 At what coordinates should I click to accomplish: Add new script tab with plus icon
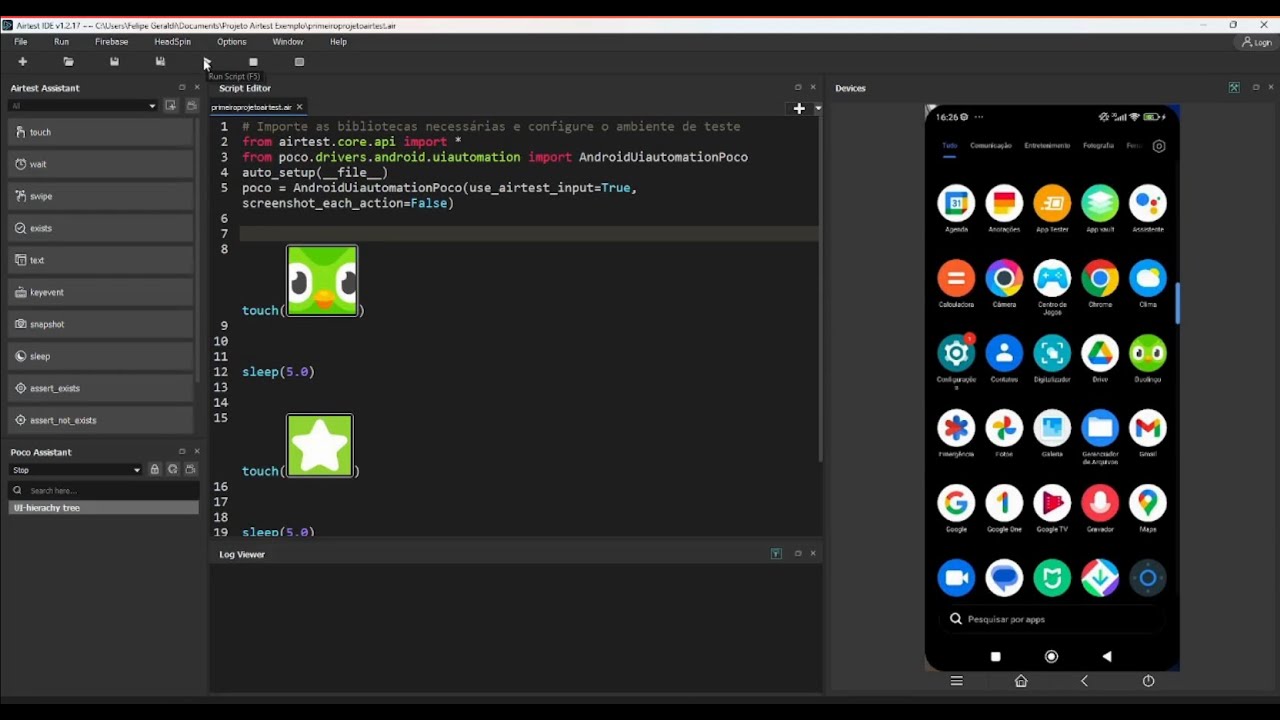tap(799, 108)
